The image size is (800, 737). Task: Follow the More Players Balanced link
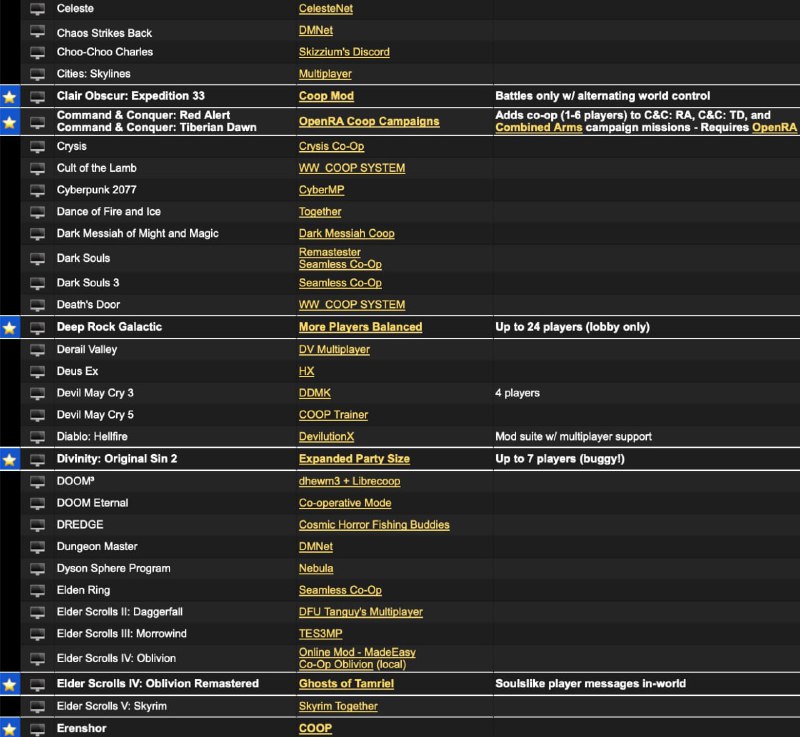click(x=360, y=327)
